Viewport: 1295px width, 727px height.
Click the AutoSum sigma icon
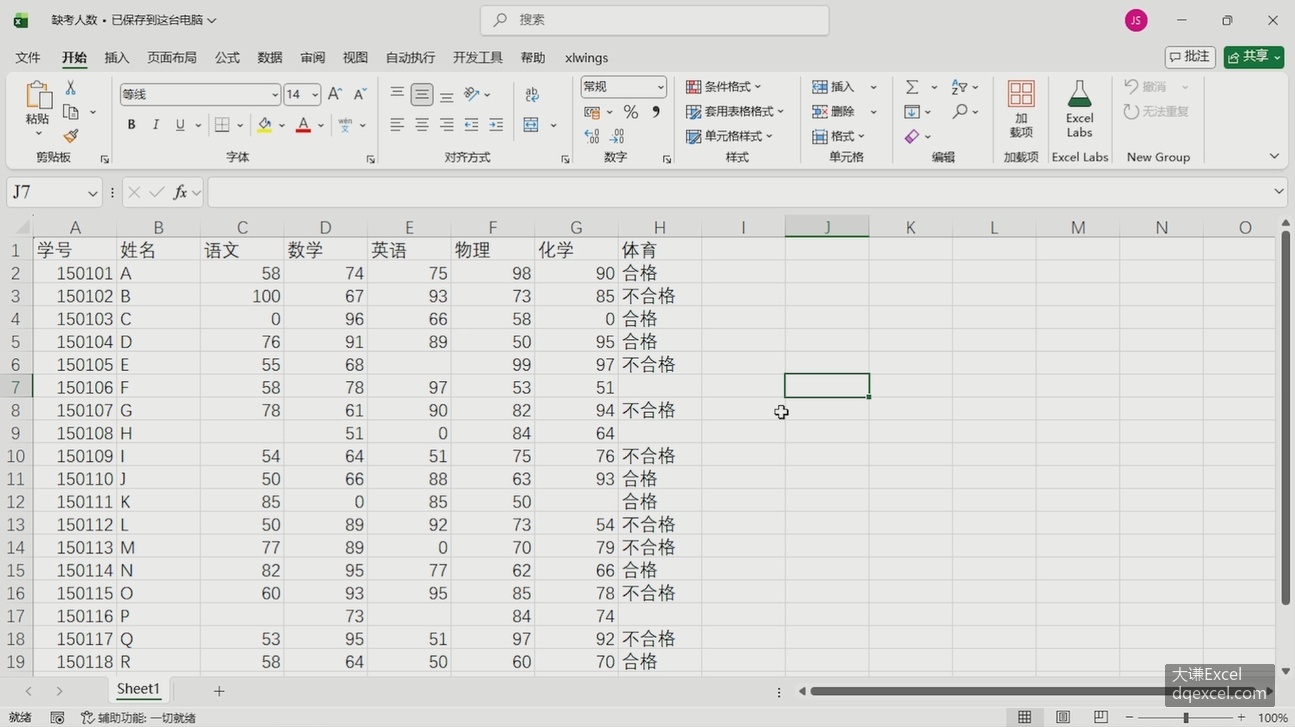tap(912, 87)
